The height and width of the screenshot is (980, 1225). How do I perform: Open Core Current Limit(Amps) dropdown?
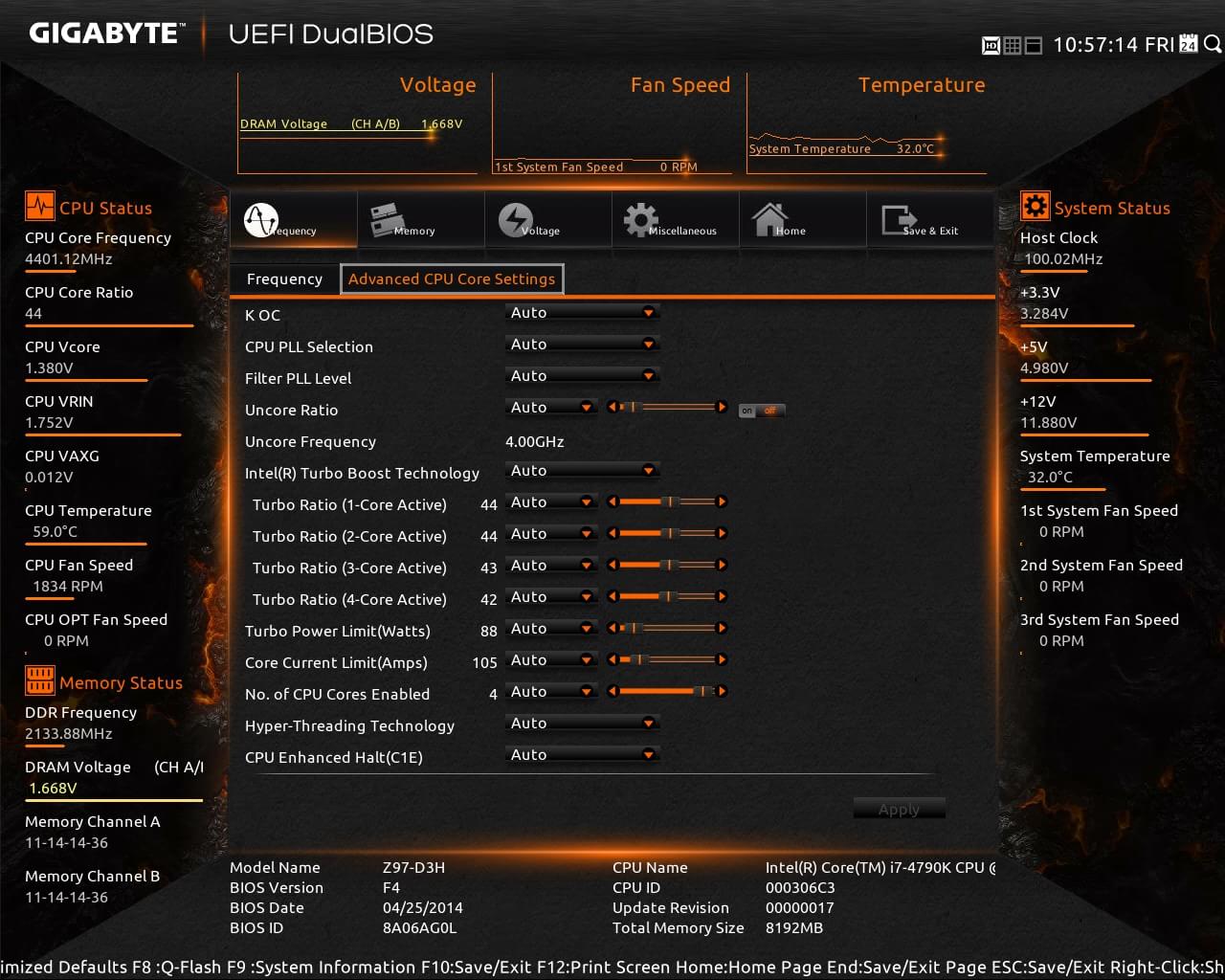click(x=551, y=660)
